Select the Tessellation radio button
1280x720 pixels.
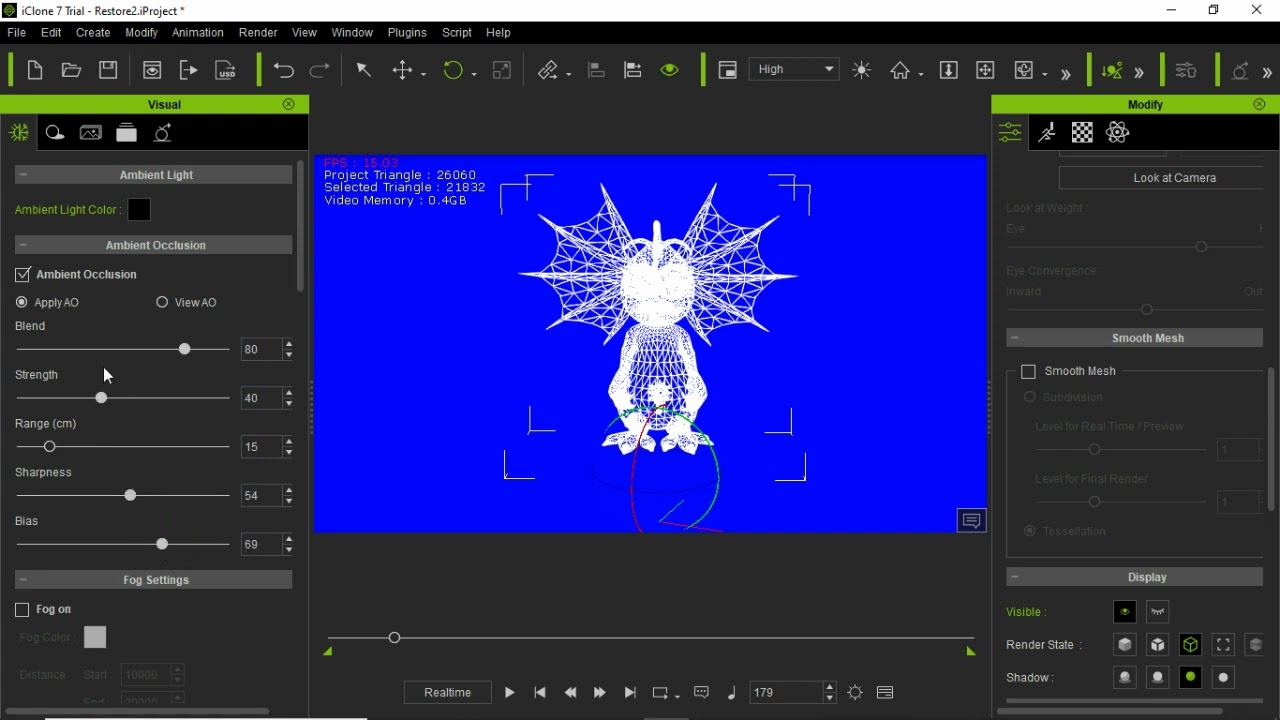pos(1030,531)
